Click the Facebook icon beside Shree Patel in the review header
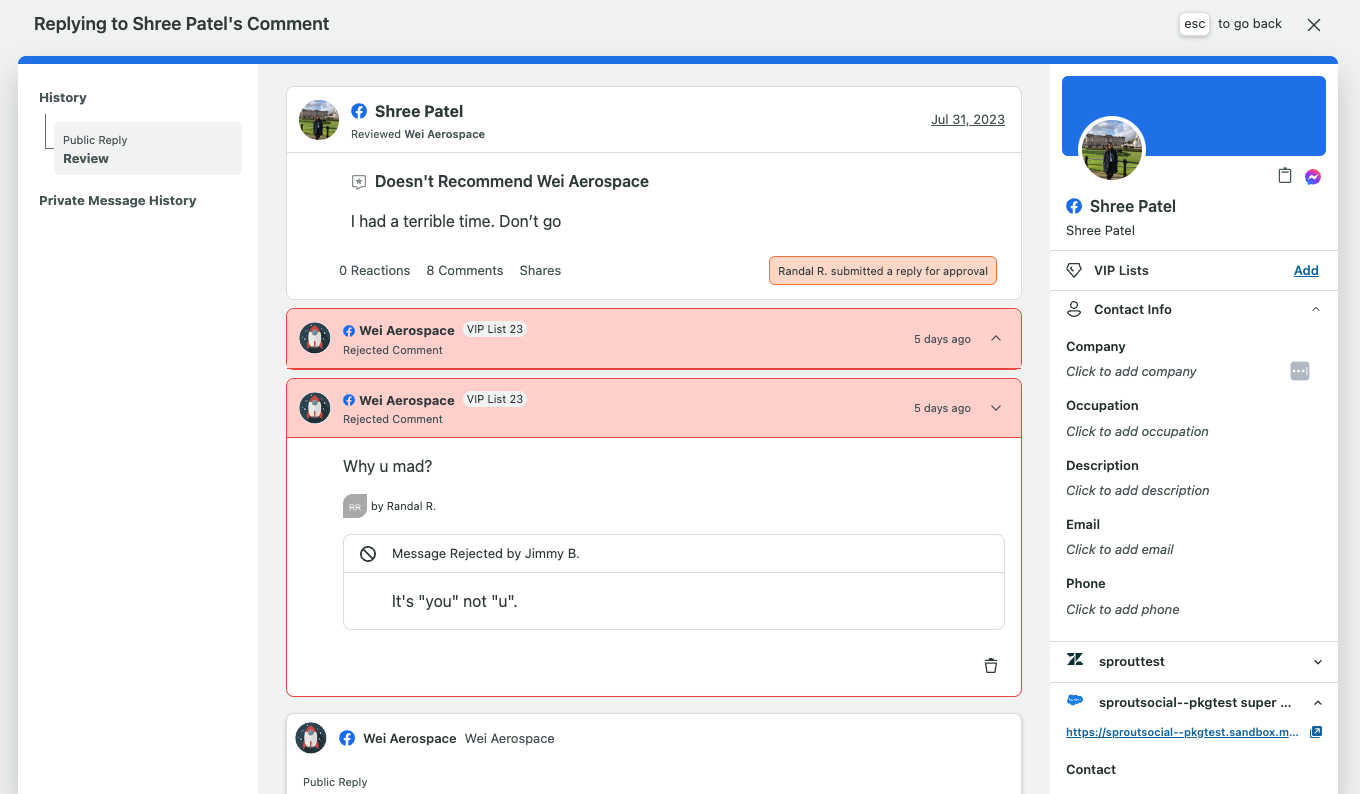This screenshot has width=1360, height=794. (x=359, y=111)
